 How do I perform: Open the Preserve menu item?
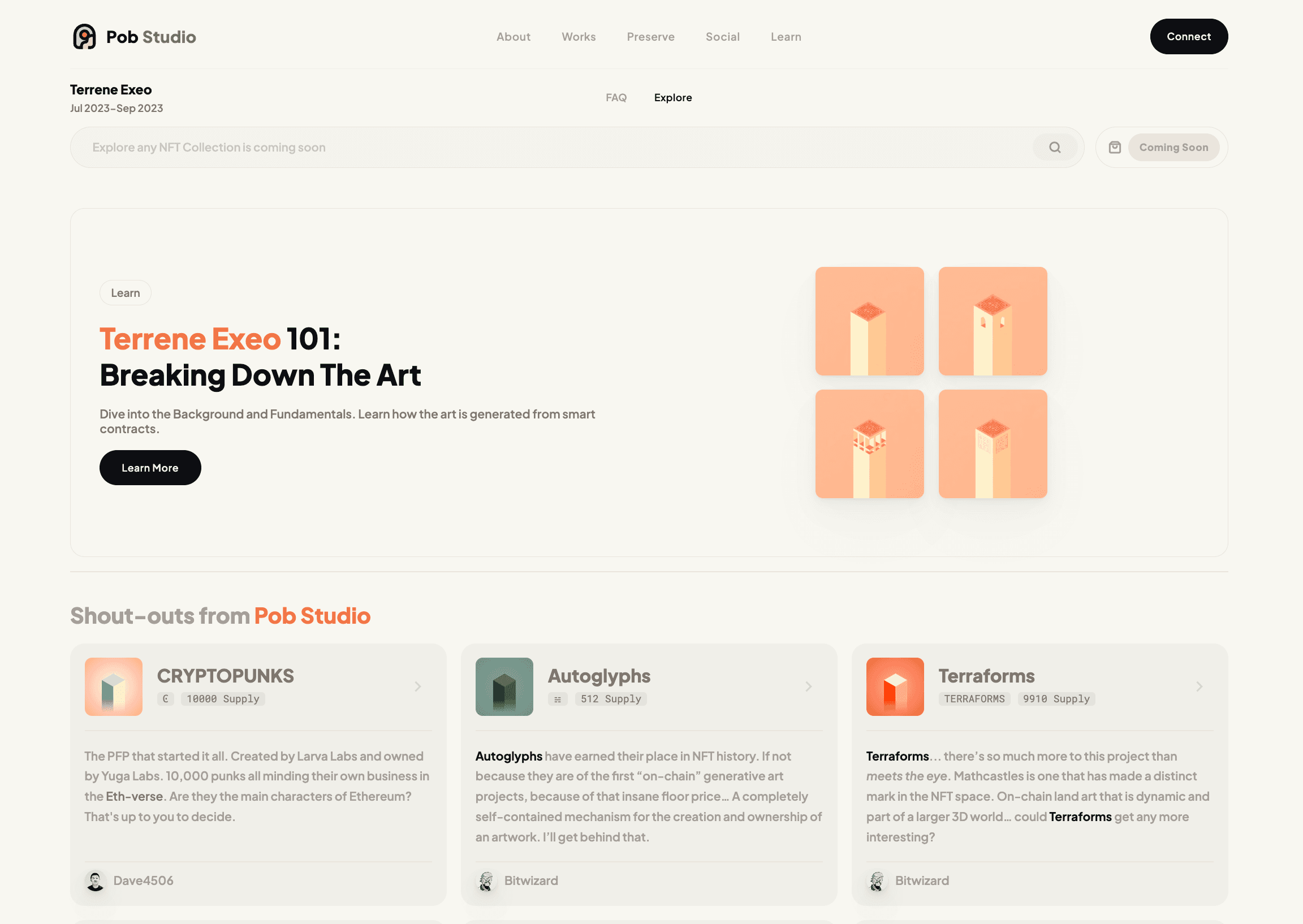click(x=650, y=36)
